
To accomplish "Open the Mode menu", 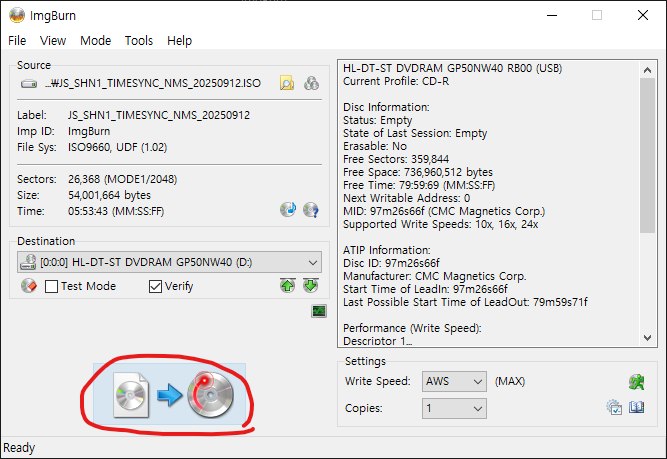I will (95, 41).
